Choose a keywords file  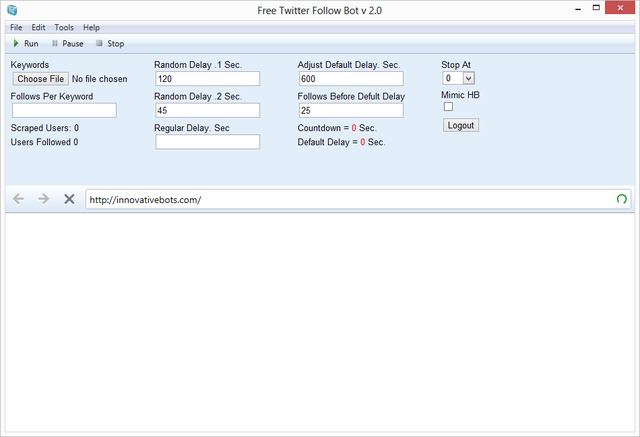coord(40,79)
